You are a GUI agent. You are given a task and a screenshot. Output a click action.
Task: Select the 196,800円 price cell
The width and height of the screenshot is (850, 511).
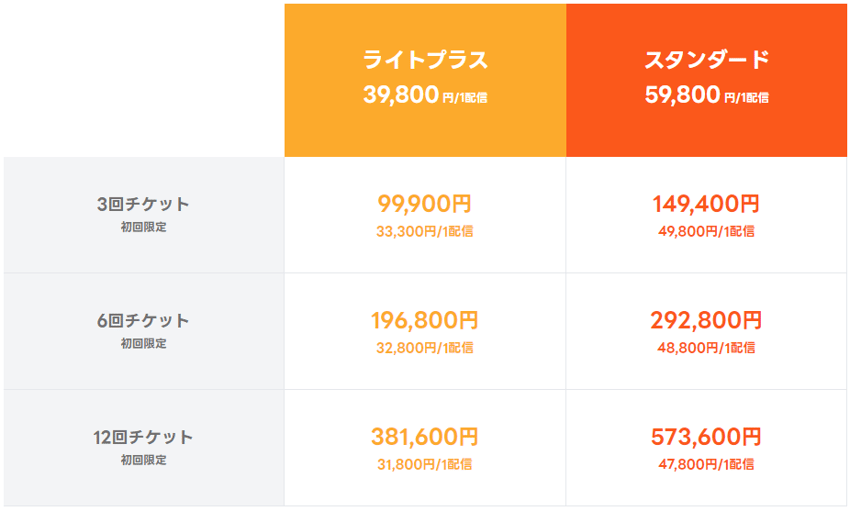(x=425, y=321)
